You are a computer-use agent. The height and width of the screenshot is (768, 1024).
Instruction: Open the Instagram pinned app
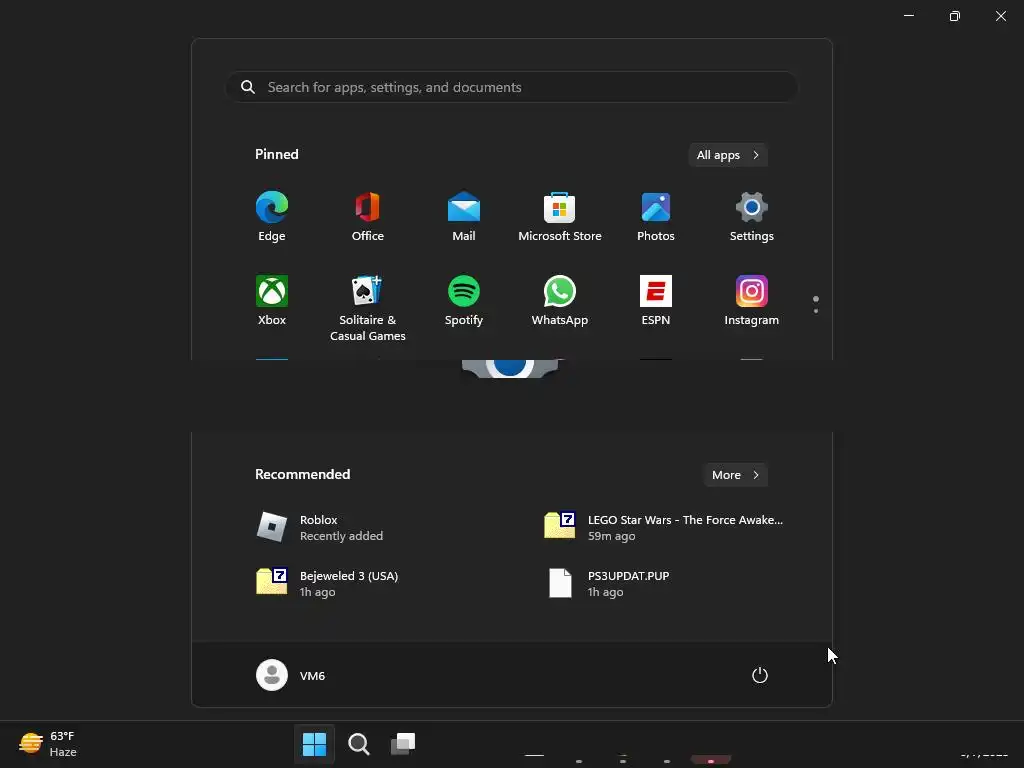point(752,300)
